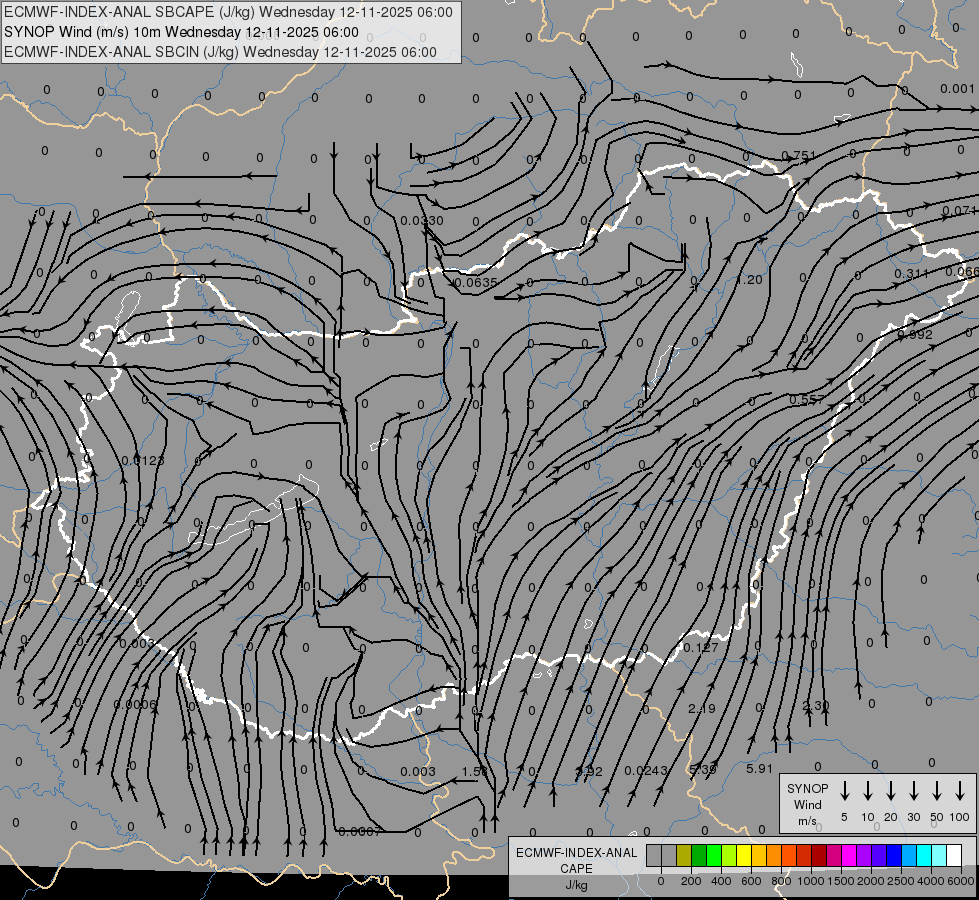Screen dimensions: 979x900
Task: Click the 1.20 value on the map
Action: tap(749, 280)
